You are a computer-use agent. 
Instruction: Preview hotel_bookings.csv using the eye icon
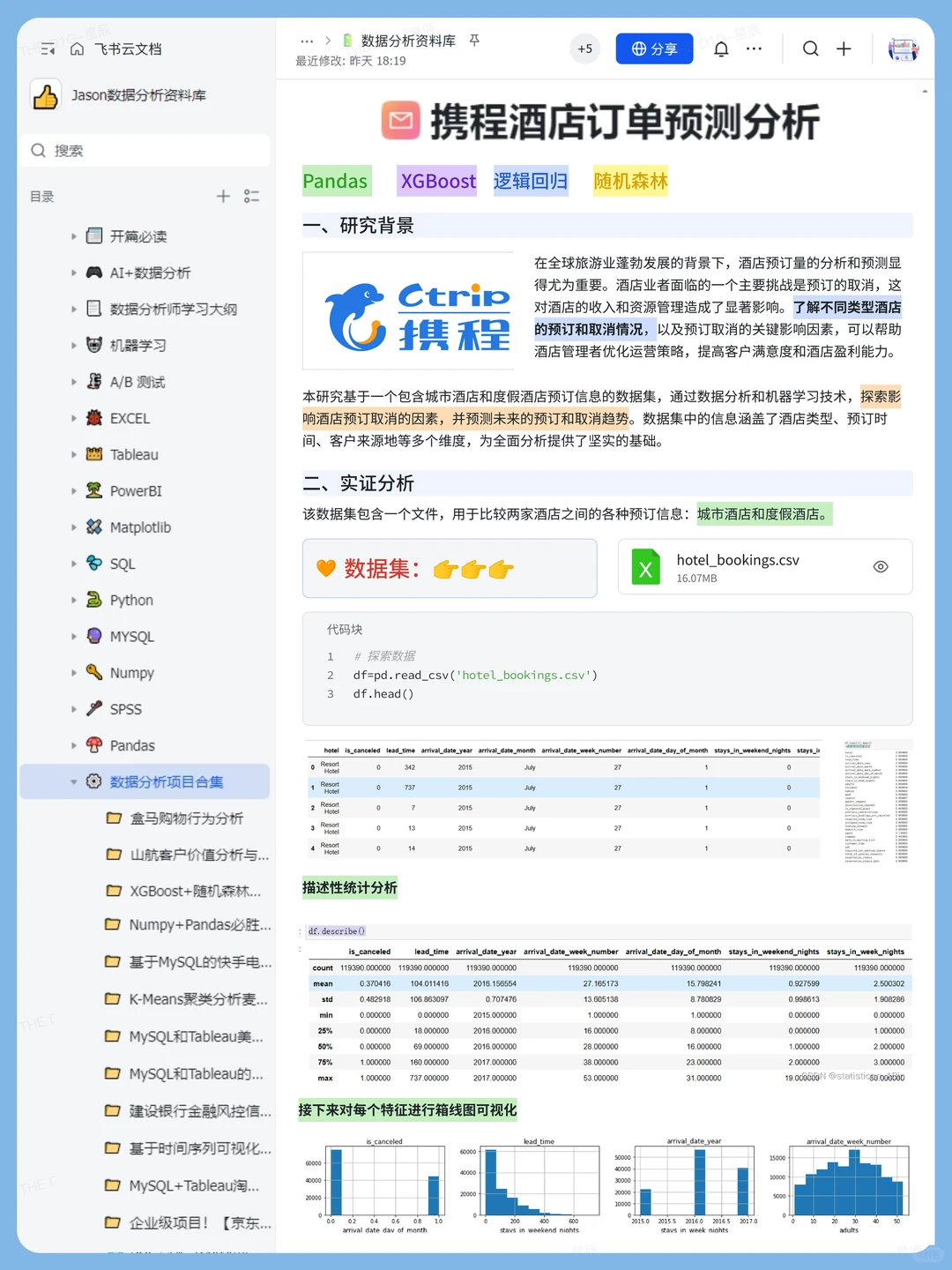click(x=881, y=567)
